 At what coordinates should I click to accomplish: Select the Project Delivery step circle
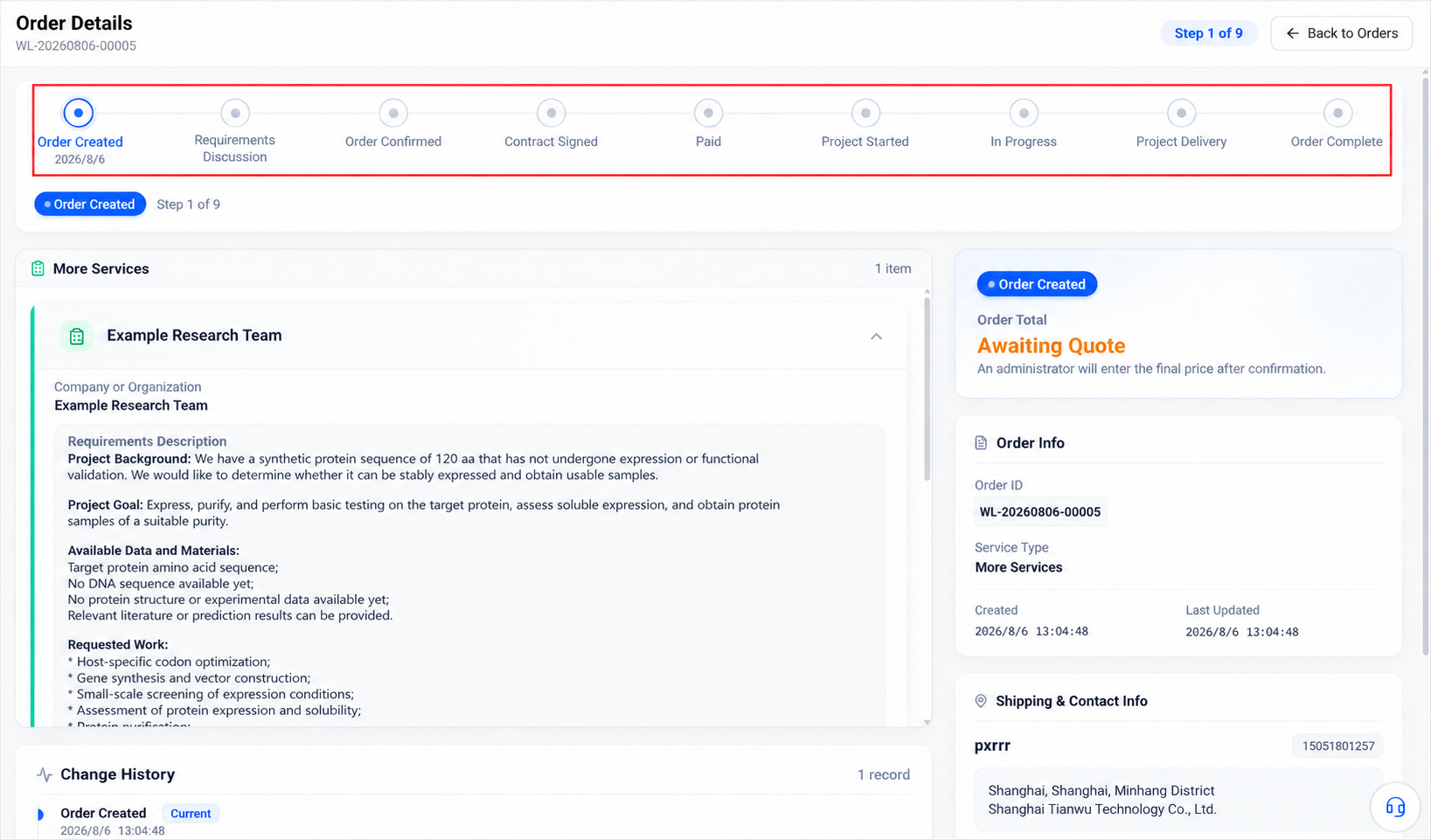[x=1181, y=113]
